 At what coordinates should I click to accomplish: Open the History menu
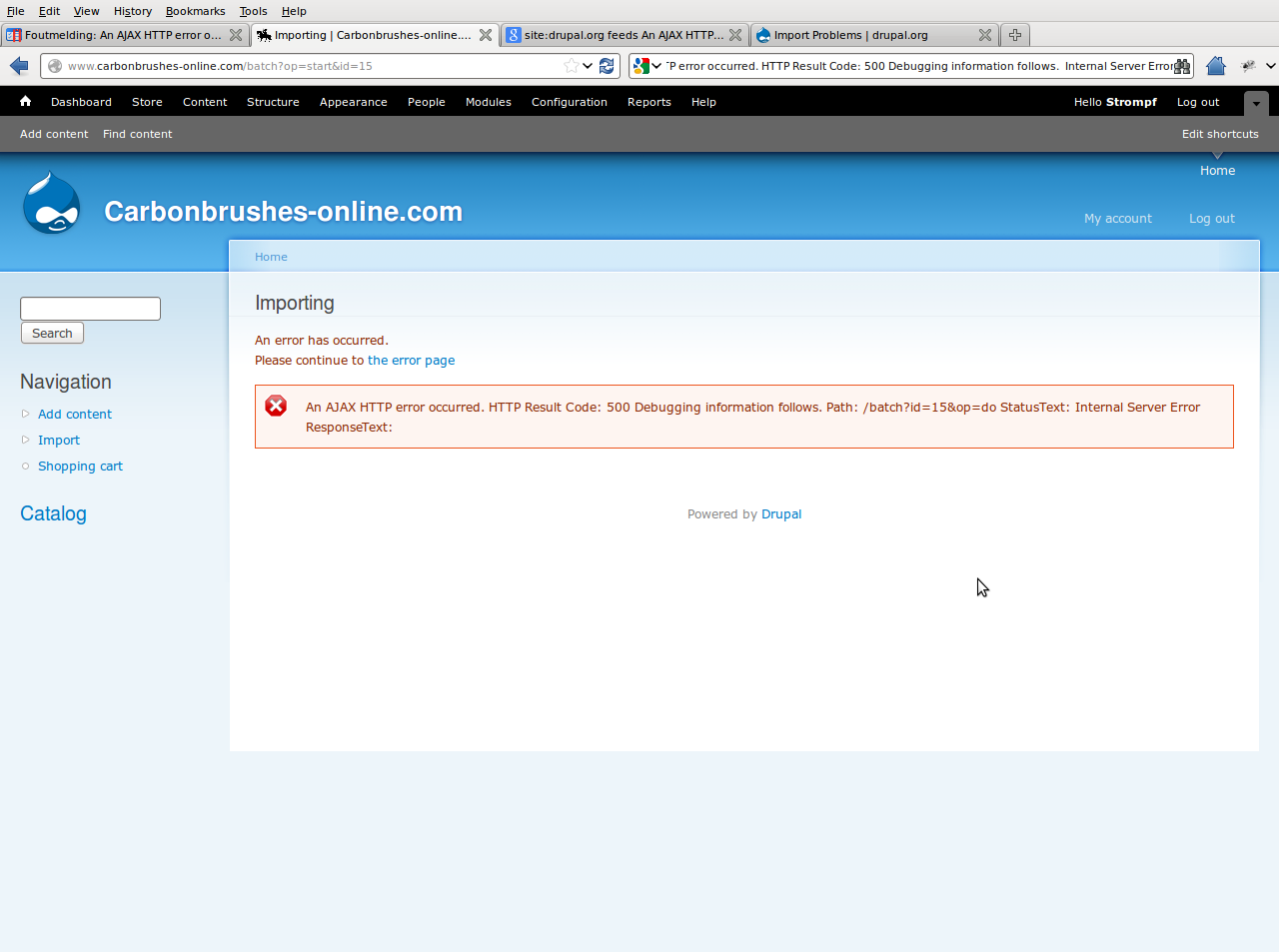pyautogui.click(x=133, y=11)
